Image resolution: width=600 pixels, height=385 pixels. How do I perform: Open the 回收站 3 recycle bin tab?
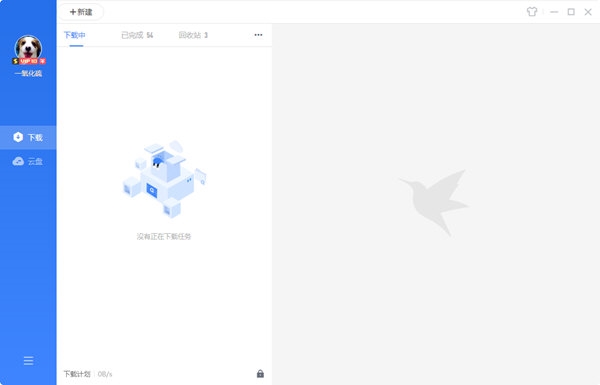193,35
